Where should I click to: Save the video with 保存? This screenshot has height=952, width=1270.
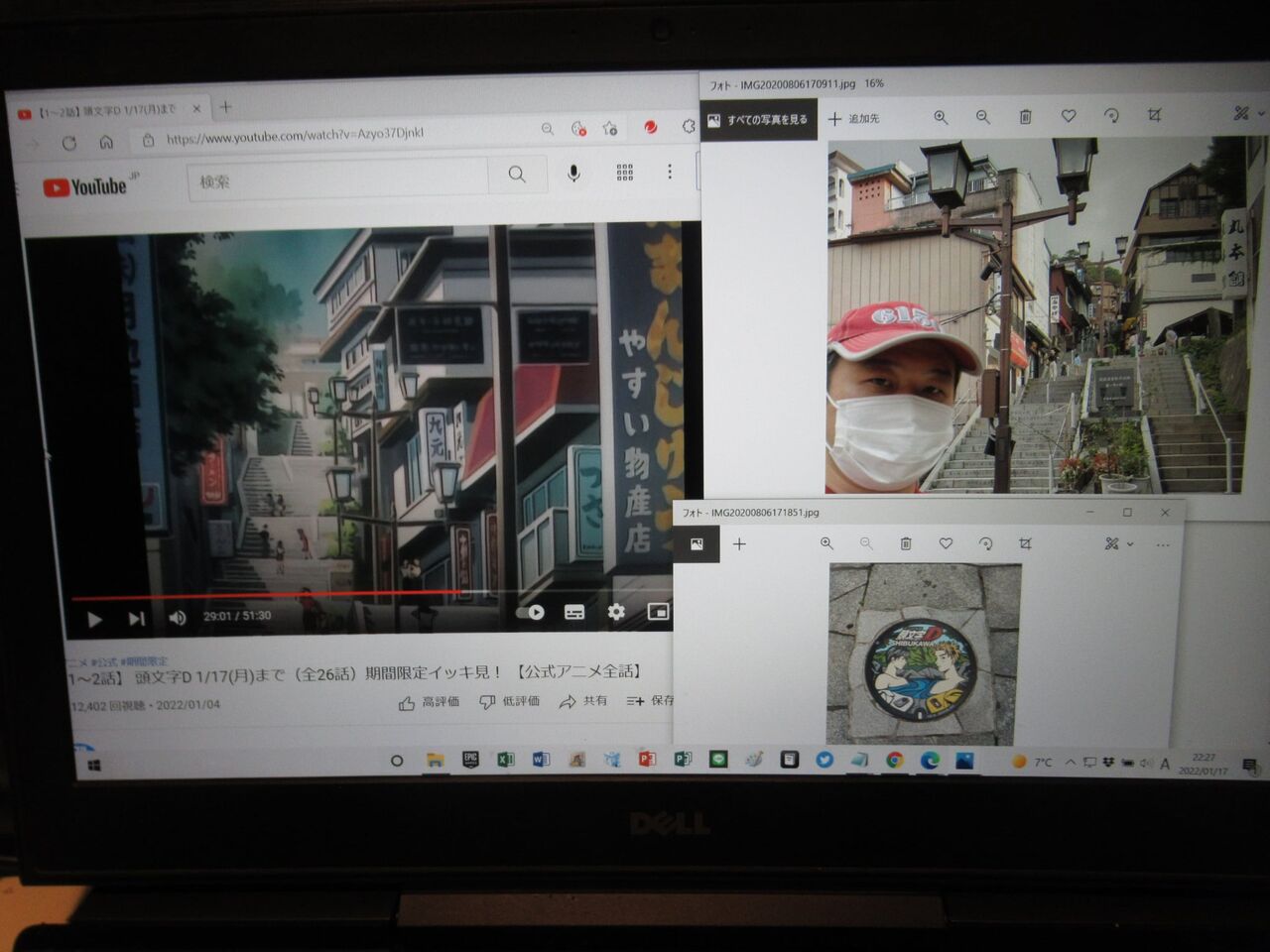click(x=650, y=701)
